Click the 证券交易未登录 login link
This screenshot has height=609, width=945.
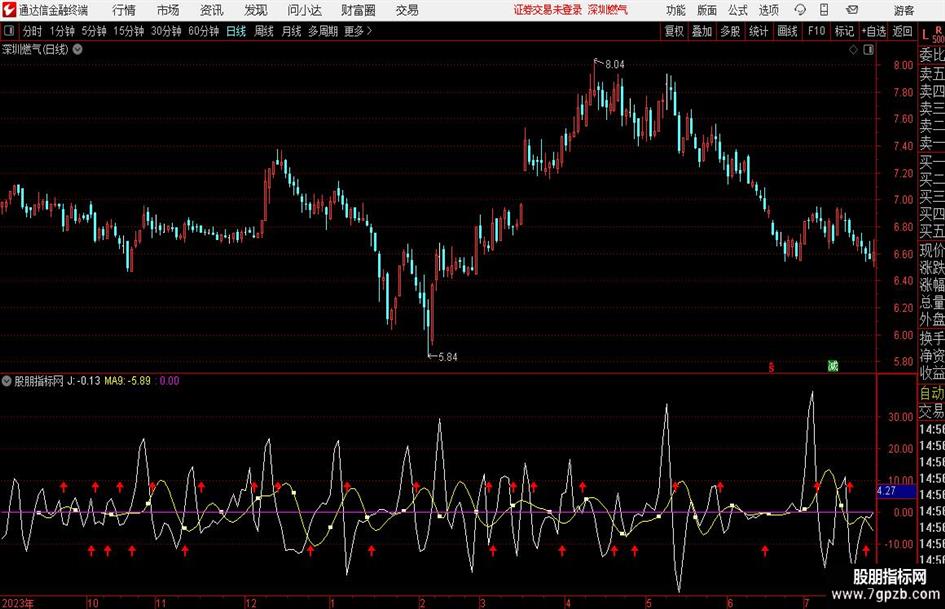(548, 10)
